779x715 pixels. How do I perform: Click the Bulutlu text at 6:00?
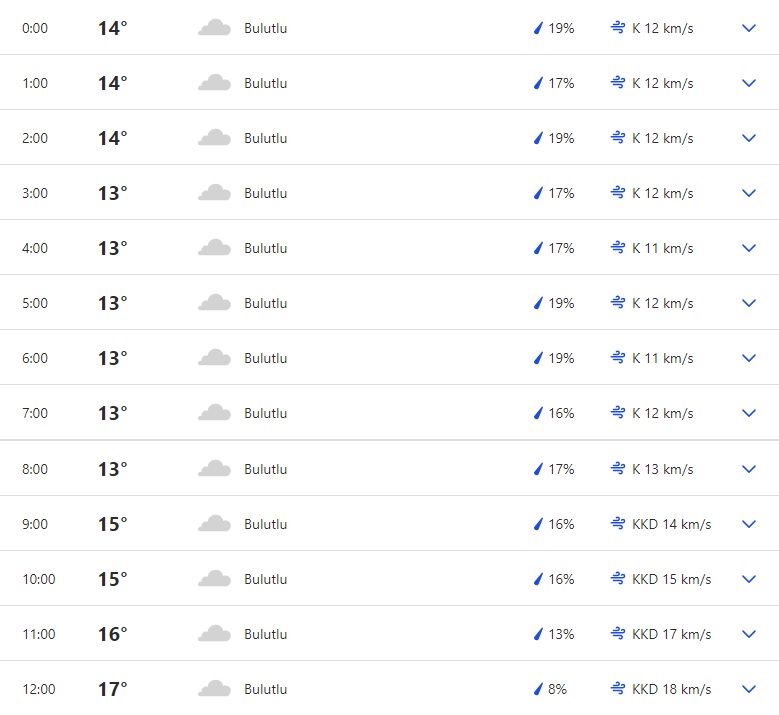(265, 358)
